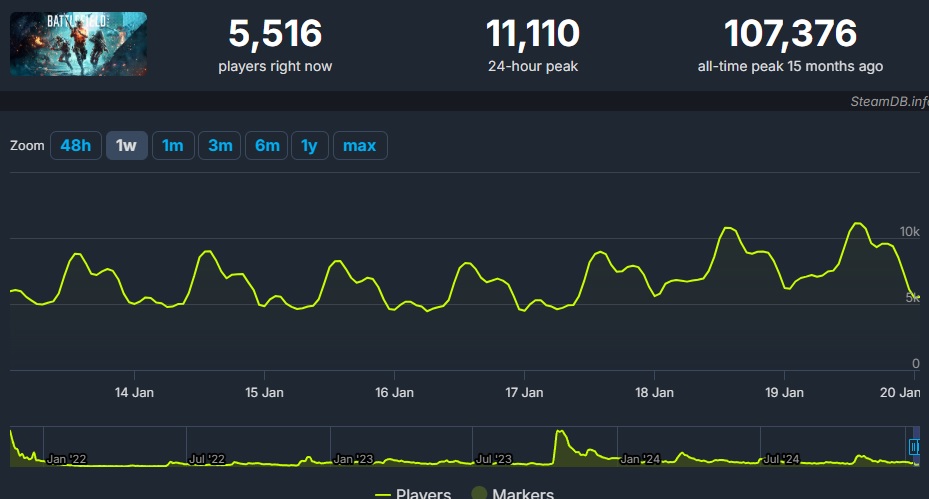Click the 14 Jan axis label

click(134, 392)
